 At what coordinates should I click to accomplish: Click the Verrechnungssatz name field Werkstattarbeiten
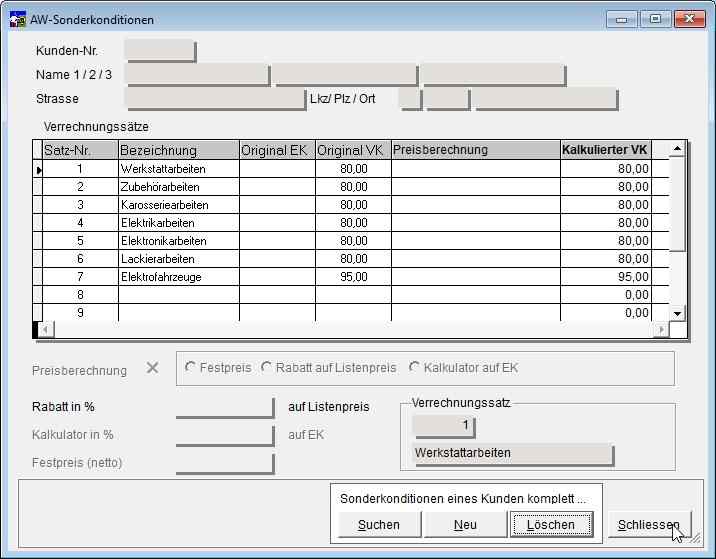point(513,454)
